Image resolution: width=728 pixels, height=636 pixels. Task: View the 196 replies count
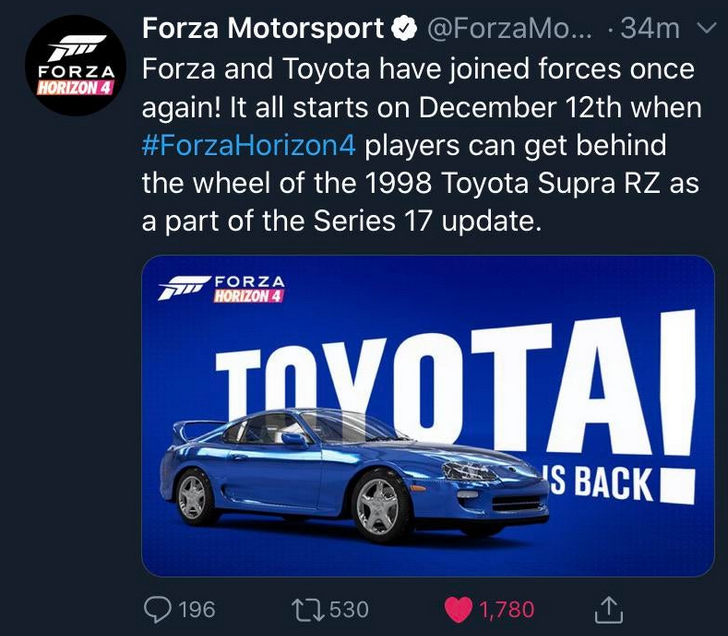[196, 609]
